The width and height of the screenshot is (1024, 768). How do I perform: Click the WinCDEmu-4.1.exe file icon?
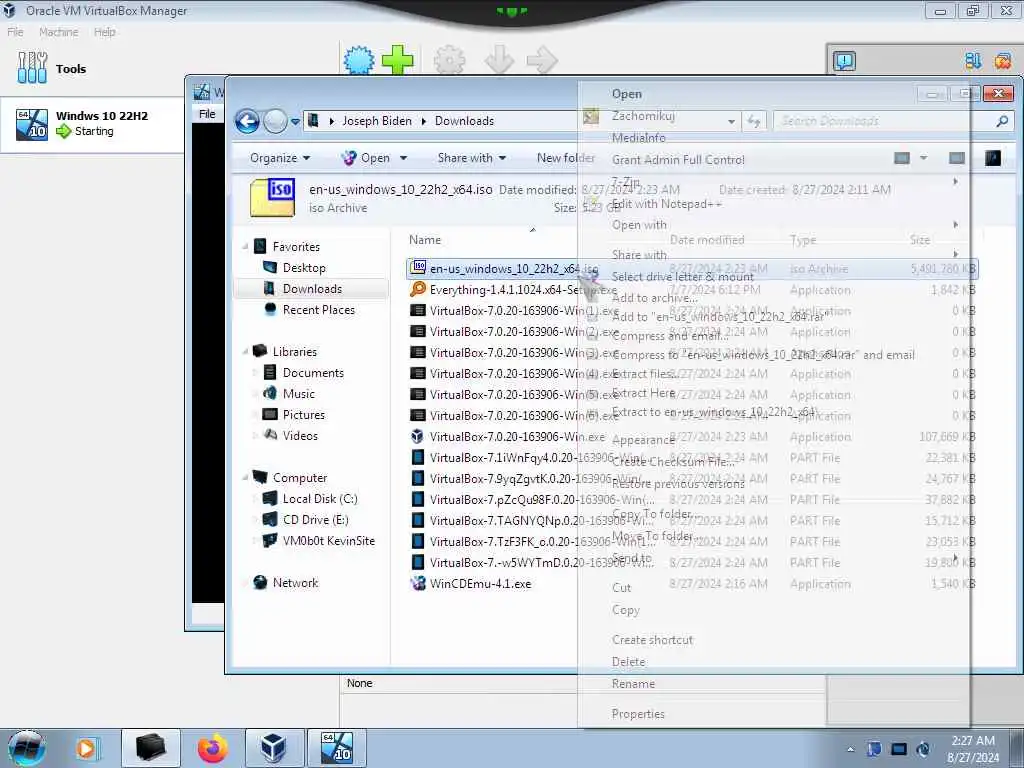(x=418, y=583)
